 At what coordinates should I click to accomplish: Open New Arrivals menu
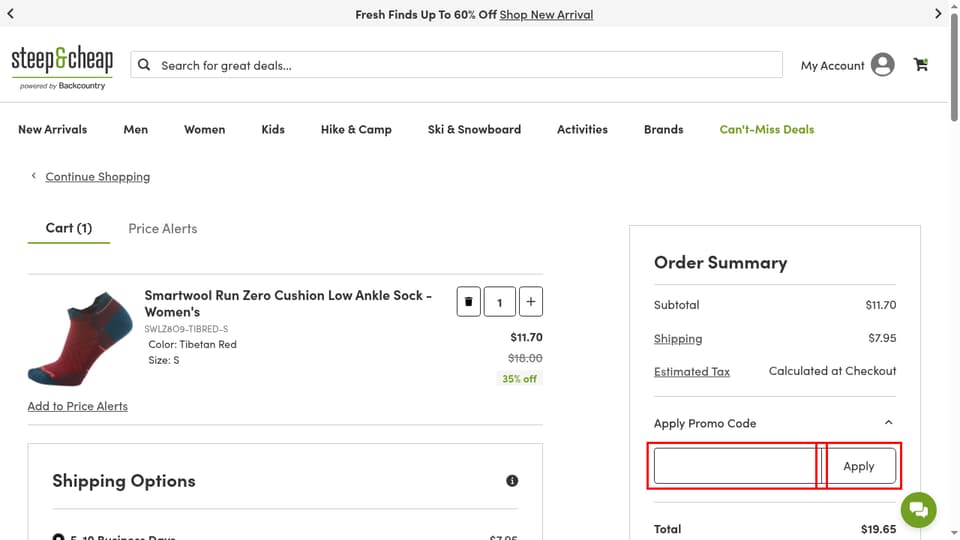point(53,129)
